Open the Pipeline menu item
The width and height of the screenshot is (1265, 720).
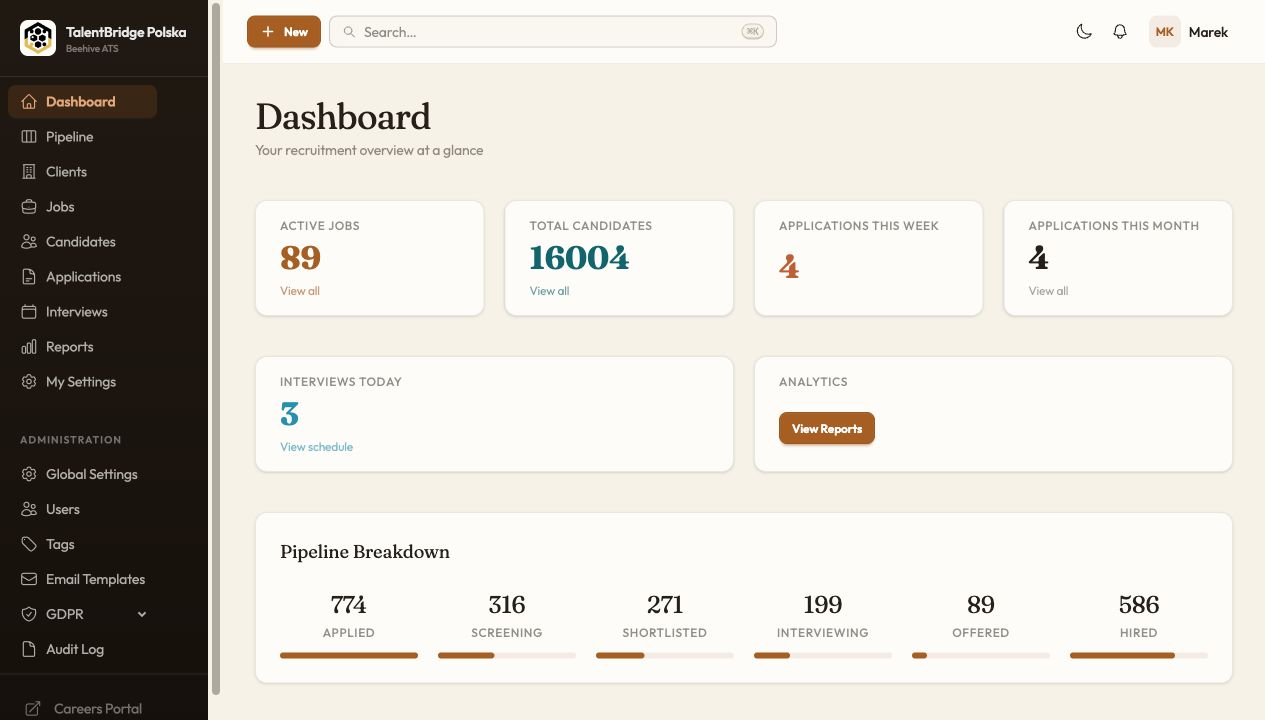point(82,137)
